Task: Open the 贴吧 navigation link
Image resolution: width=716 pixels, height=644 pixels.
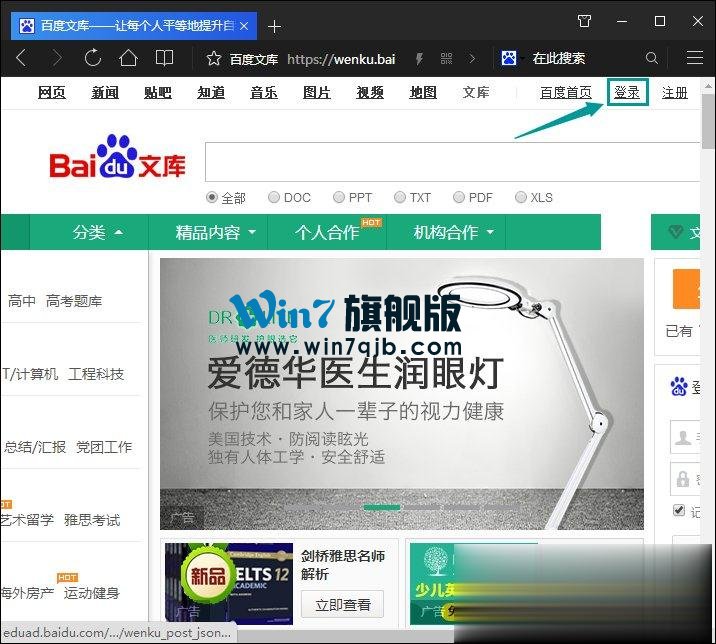Action: (x=158, y=93)
